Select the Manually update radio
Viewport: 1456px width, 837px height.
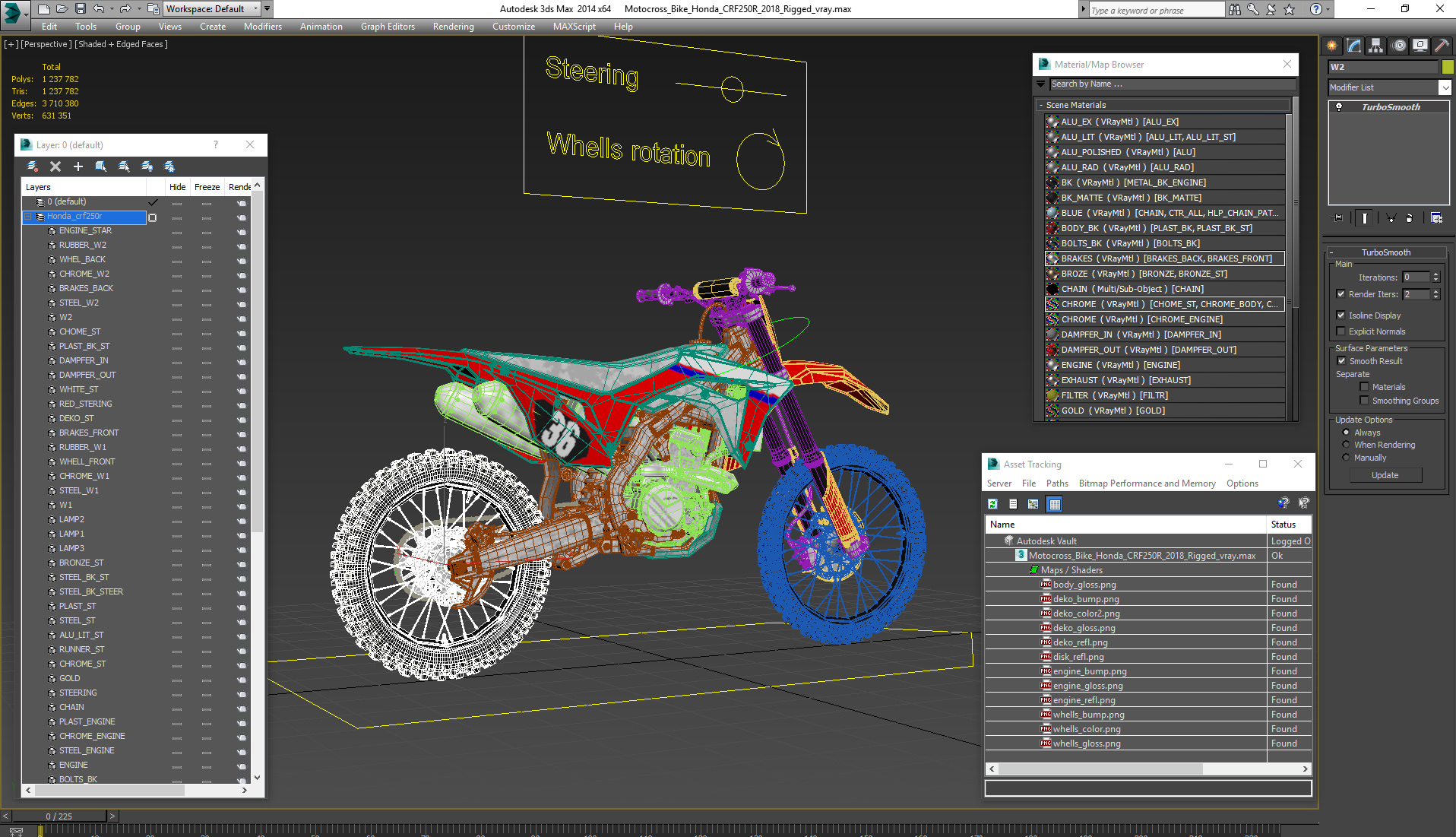[x=1347, y=458]
